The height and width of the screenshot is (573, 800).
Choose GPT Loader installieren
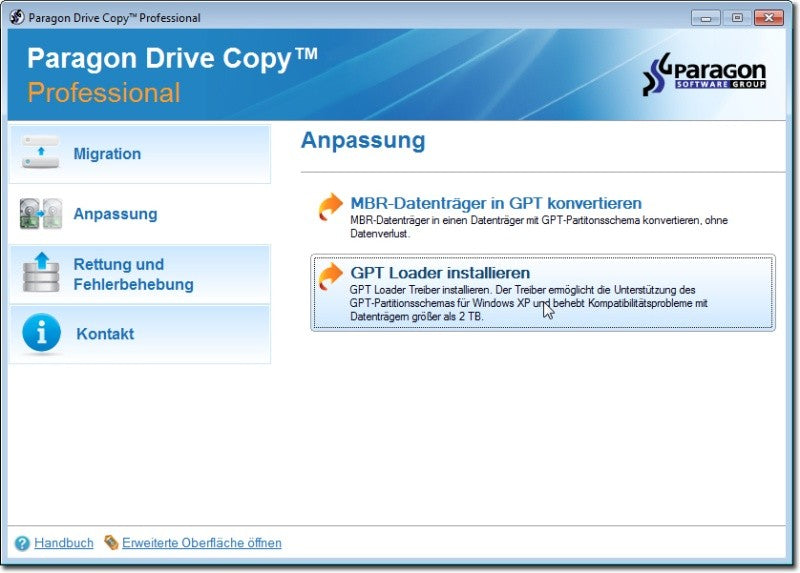[543, 293]
